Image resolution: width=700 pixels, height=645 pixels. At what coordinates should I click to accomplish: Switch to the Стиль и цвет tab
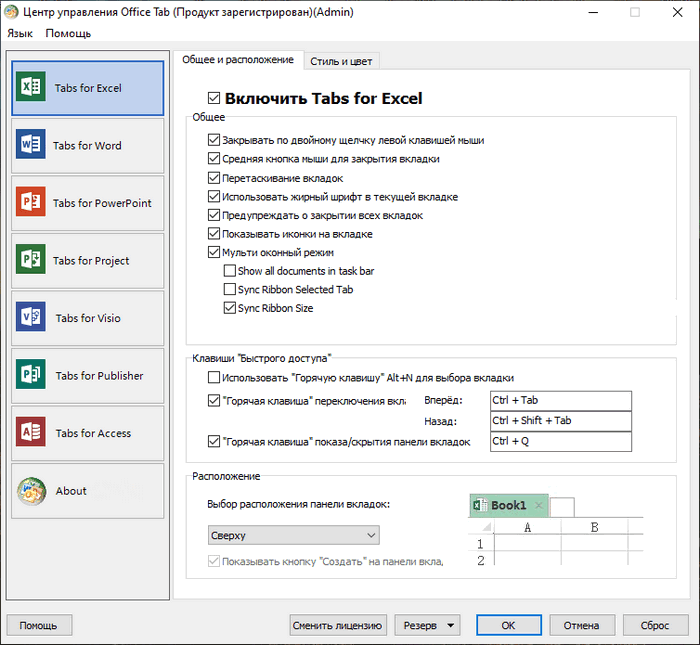pyautogui.click(x=342, y=61)
